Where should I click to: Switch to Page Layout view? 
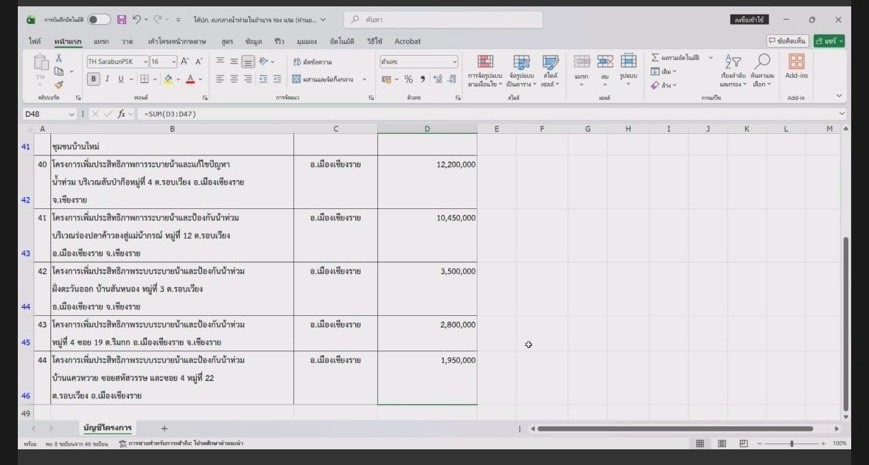pyautogui.click(x=722, y=443)
